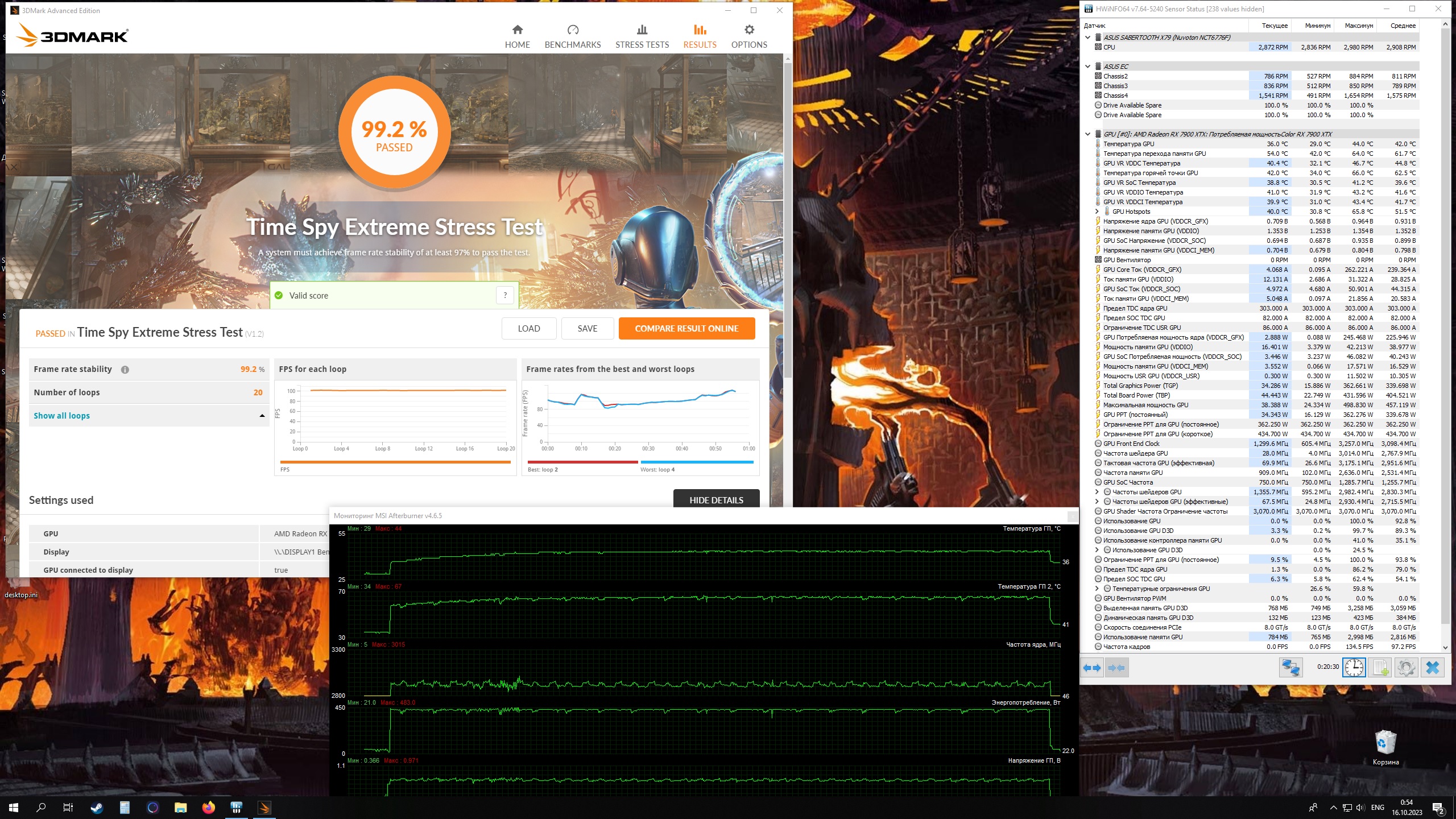The height and width of the screenshot is (819, 1456).
Task: Click frame rate stability info icon
Action: coord(125,370)
